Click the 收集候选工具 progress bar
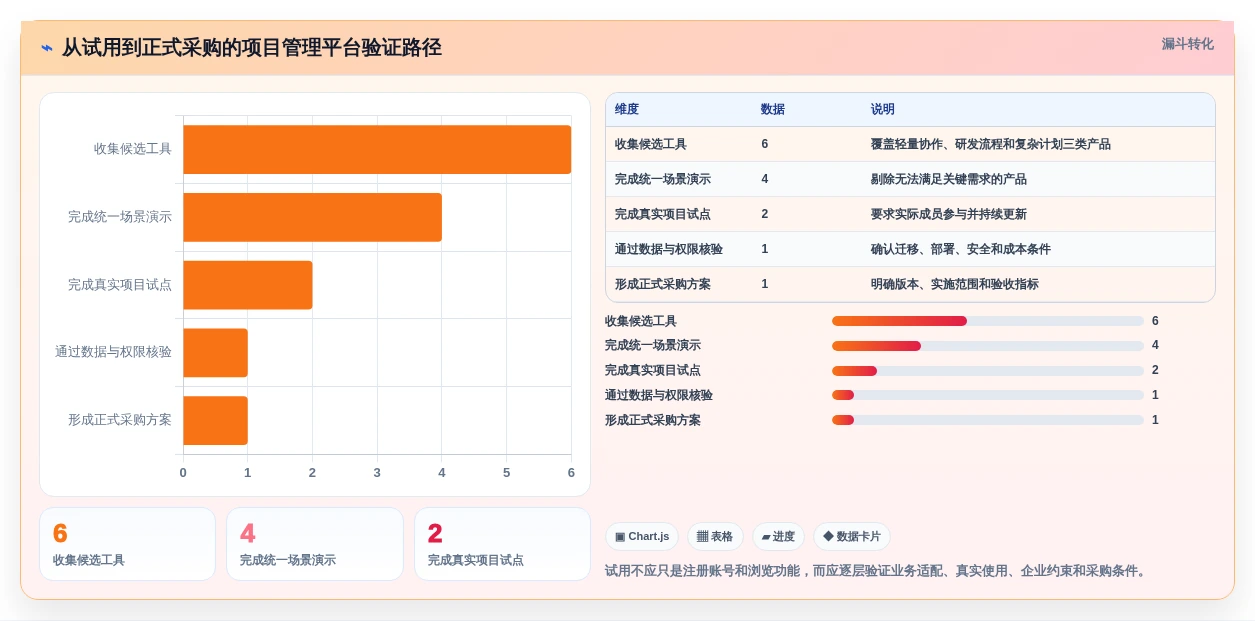Image resolution: width=1255 pixels, height=621 pixels. [988, 321]
